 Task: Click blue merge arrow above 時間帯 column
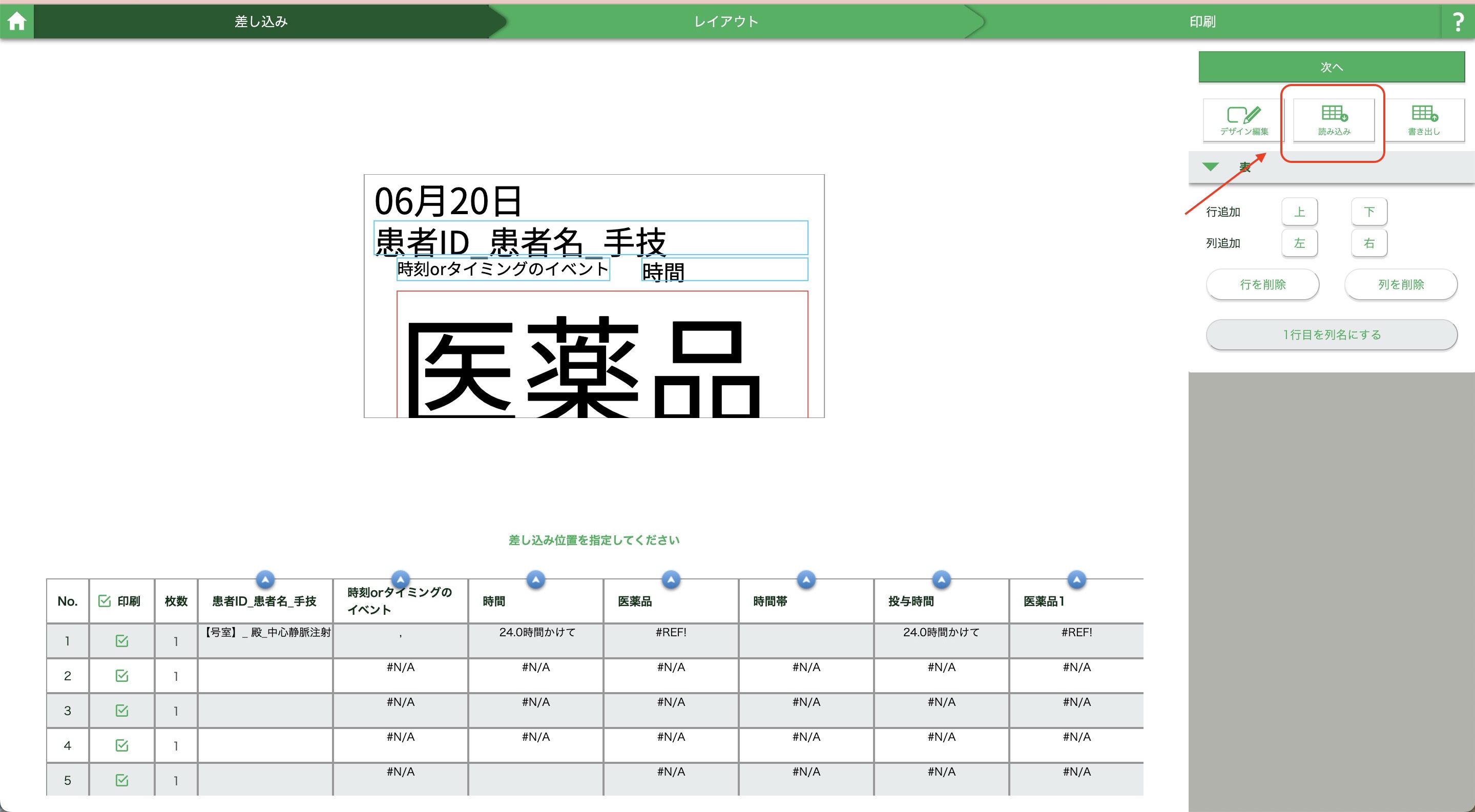point(805,579)
